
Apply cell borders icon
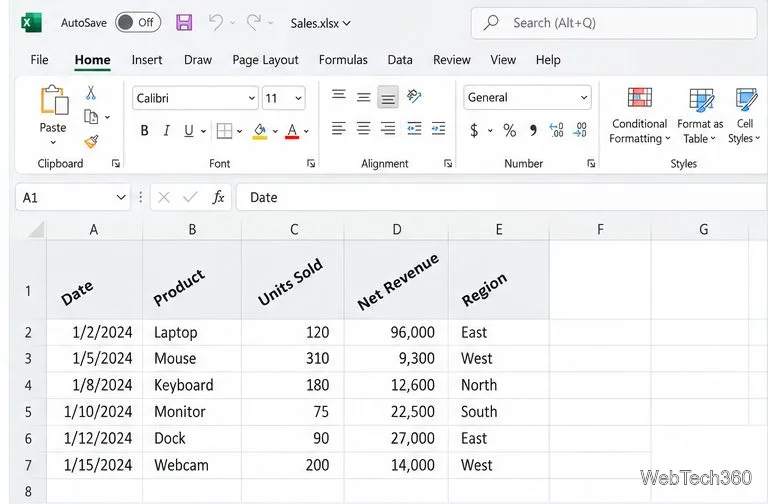coord(224,131)
